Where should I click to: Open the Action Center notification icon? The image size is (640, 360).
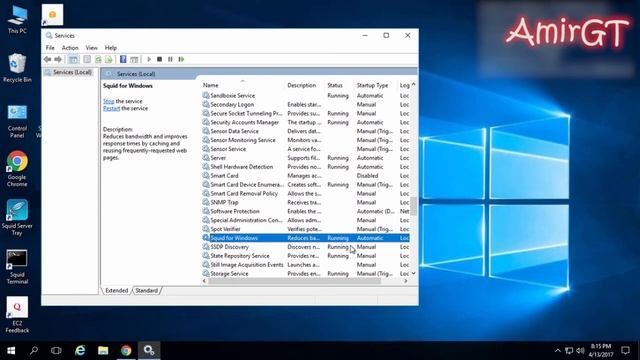click(625, 350)
